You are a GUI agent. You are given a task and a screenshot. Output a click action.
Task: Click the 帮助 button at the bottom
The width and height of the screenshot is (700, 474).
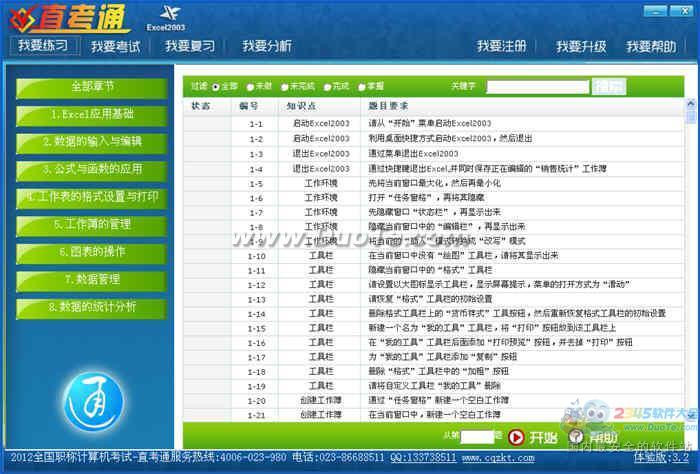[594, 437]
